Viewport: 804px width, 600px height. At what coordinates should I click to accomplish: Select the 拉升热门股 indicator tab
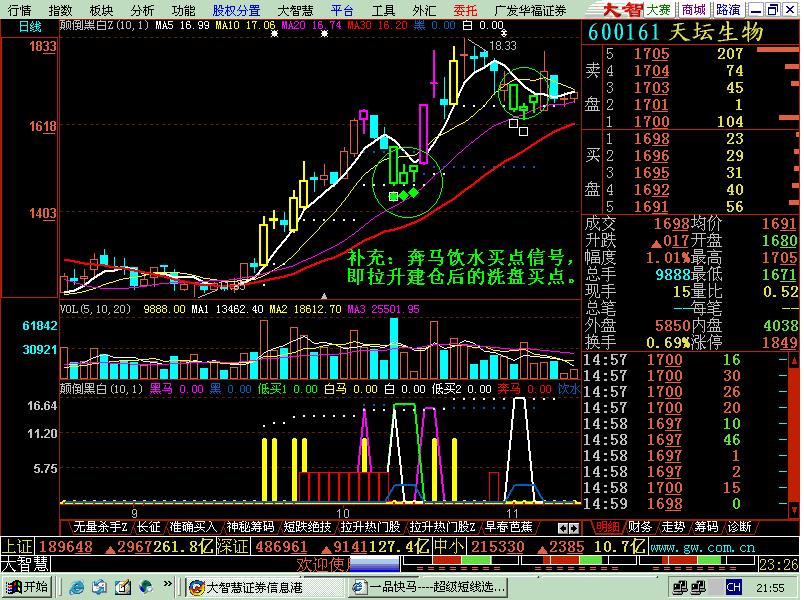[369, 527]
